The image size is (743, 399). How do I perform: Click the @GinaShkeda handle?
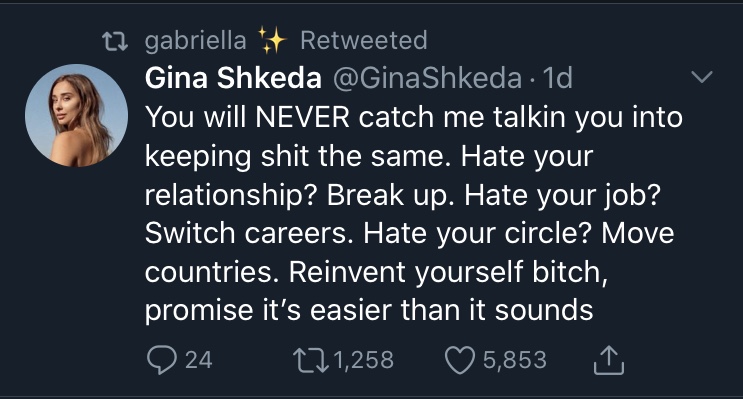click(x=427, y=78)
